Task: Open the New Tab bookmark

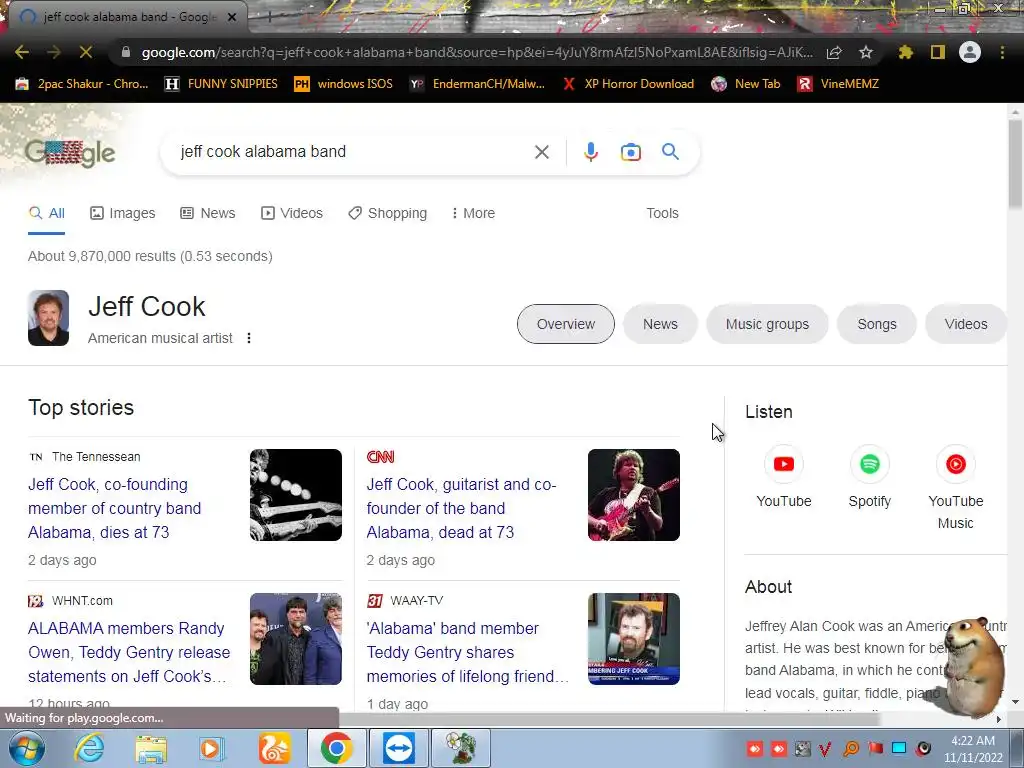Action: click(746, 84)
